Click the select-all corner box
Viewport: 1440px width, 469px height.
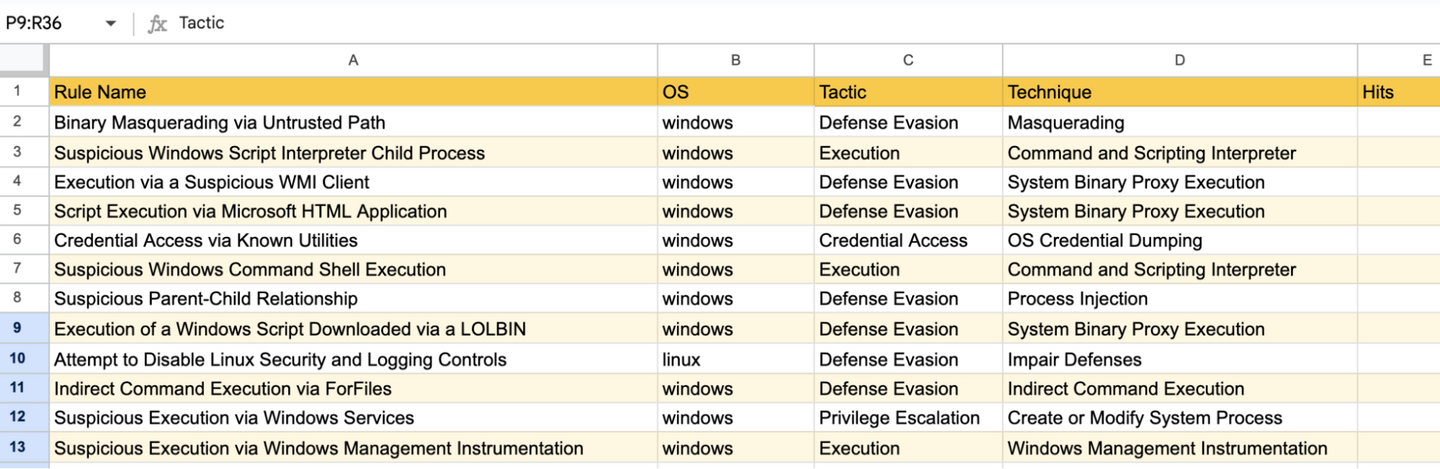(x=24, y=60)
